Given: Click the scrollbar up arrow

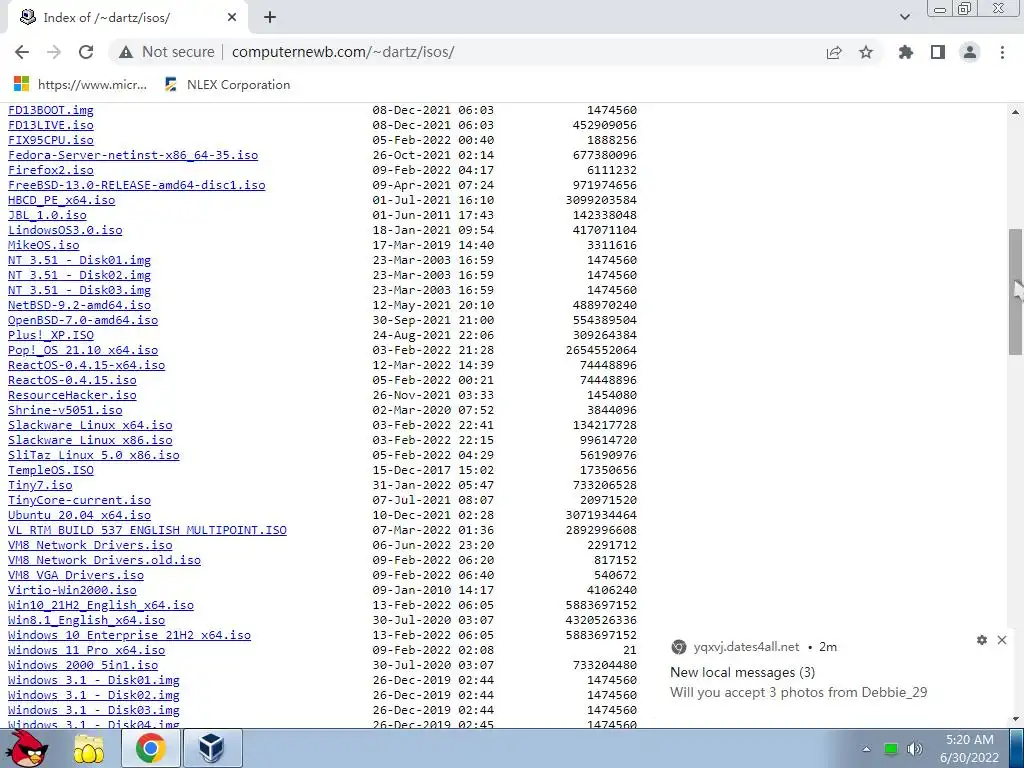Looking at the screenshot, I should coord(1015,112).
